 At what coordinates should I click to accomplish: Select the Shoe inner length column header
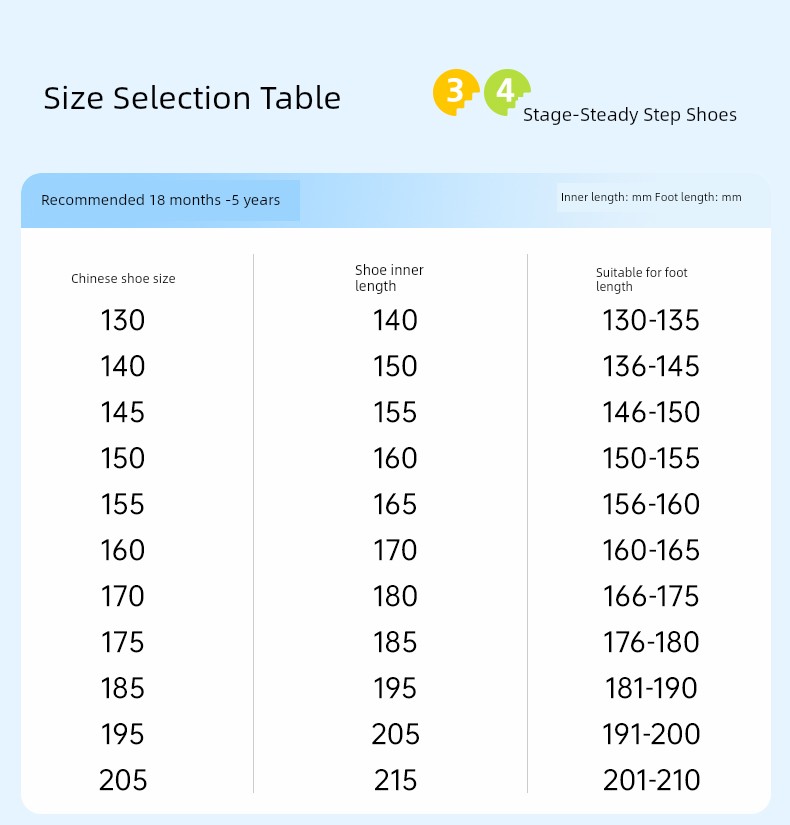(389, 278)
